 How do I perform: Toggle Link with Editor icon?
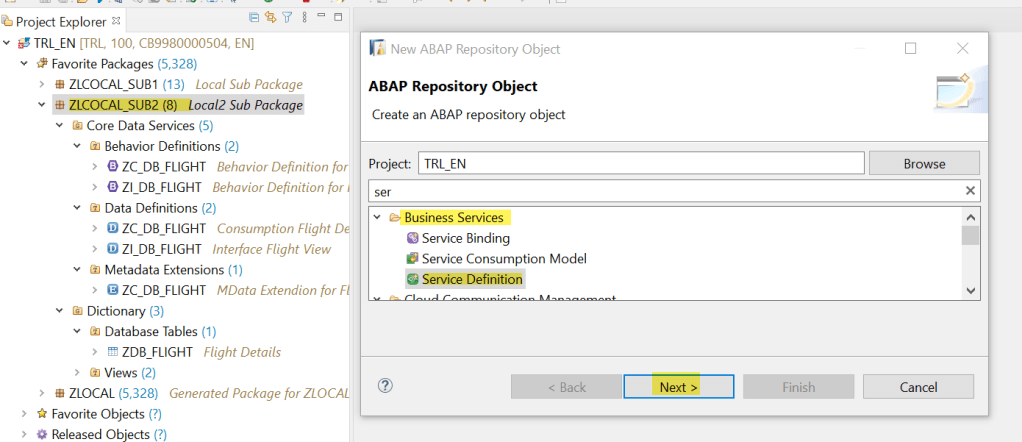tap(271, 17)
